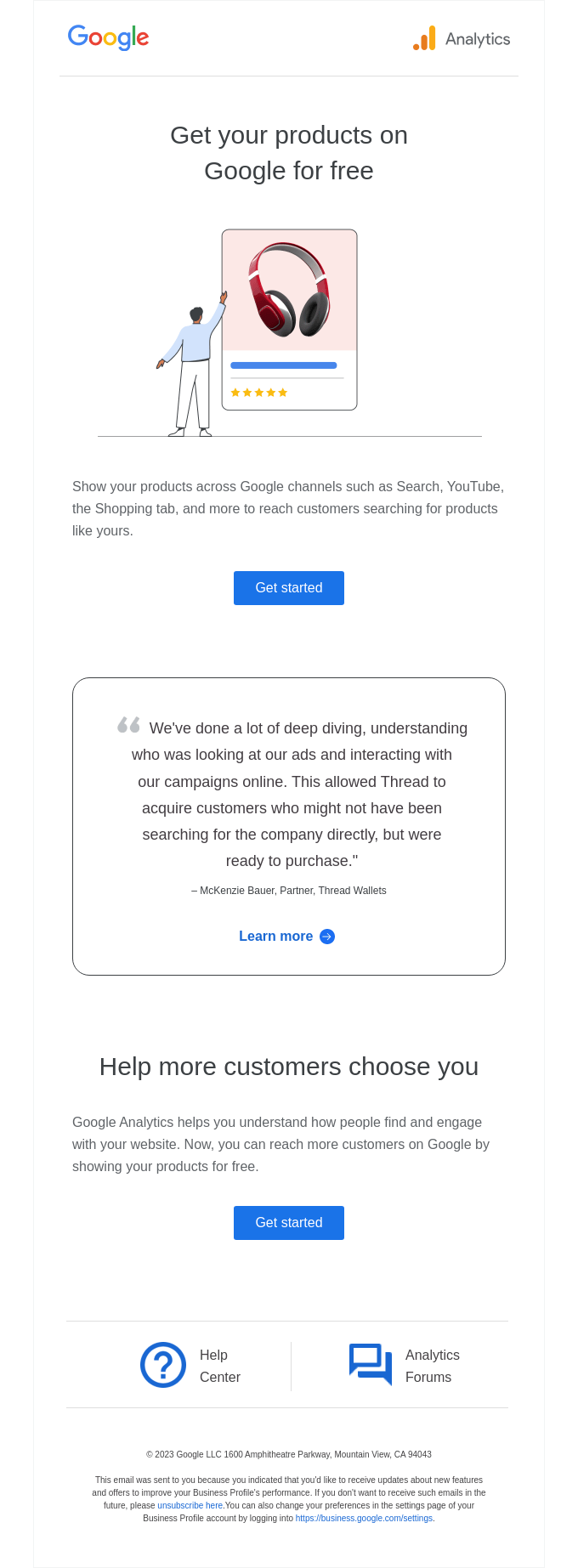Click the orange Google Analytics bar-chart icon
Screen dimensions: 578x1568
[423, 38]
